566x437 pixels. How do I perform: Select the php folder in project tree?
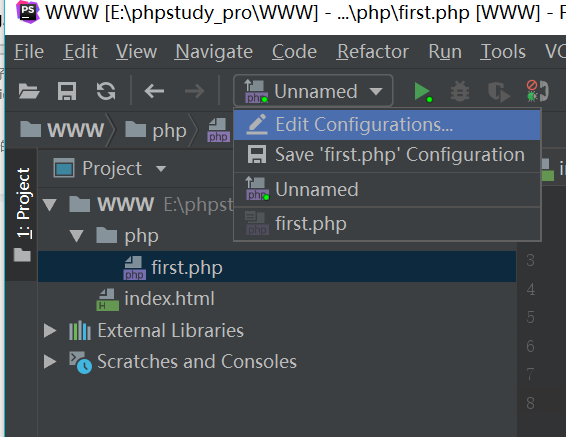click(142, 236)
